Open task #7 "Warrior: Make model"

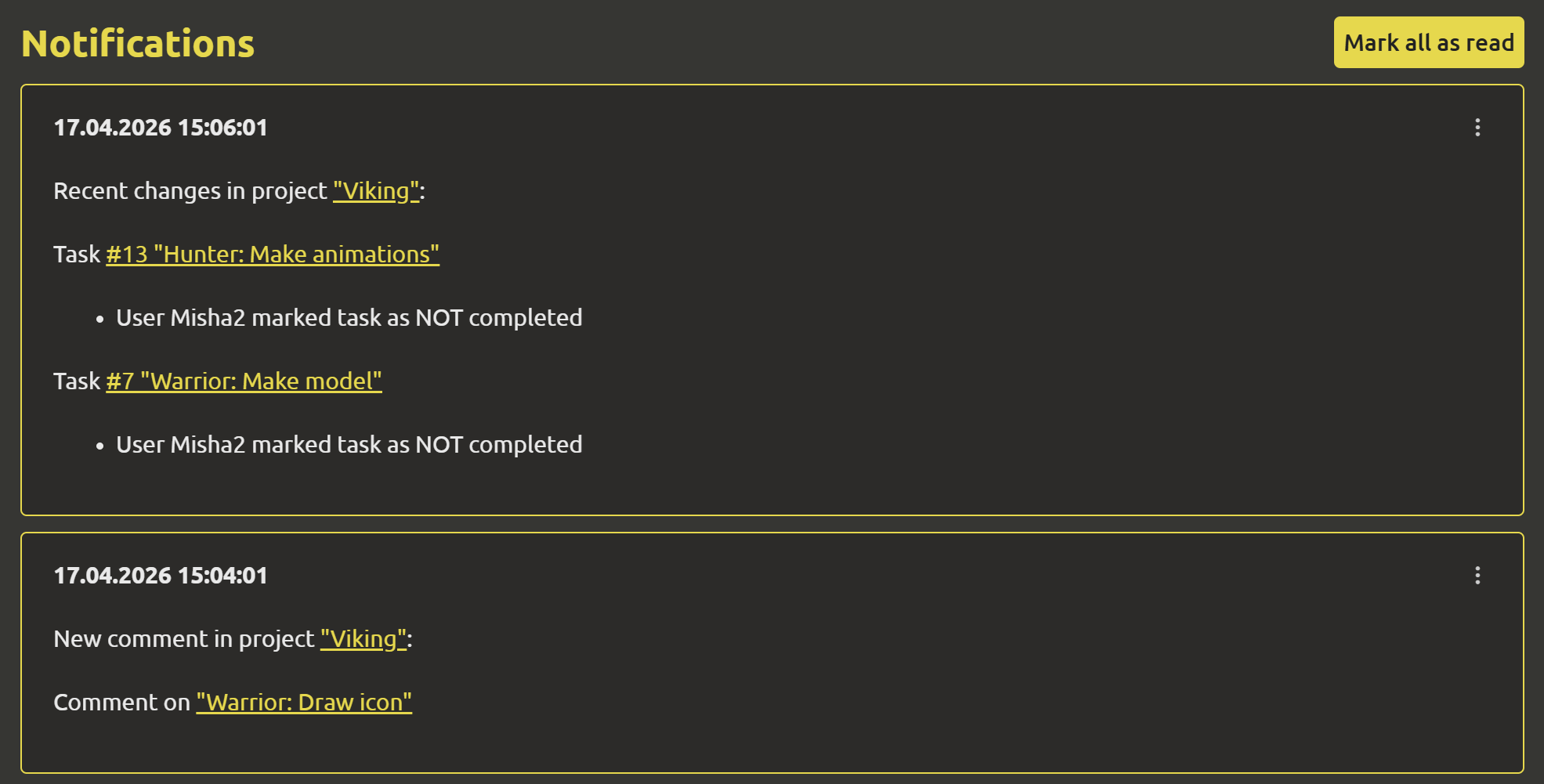(x=244, y=381)
